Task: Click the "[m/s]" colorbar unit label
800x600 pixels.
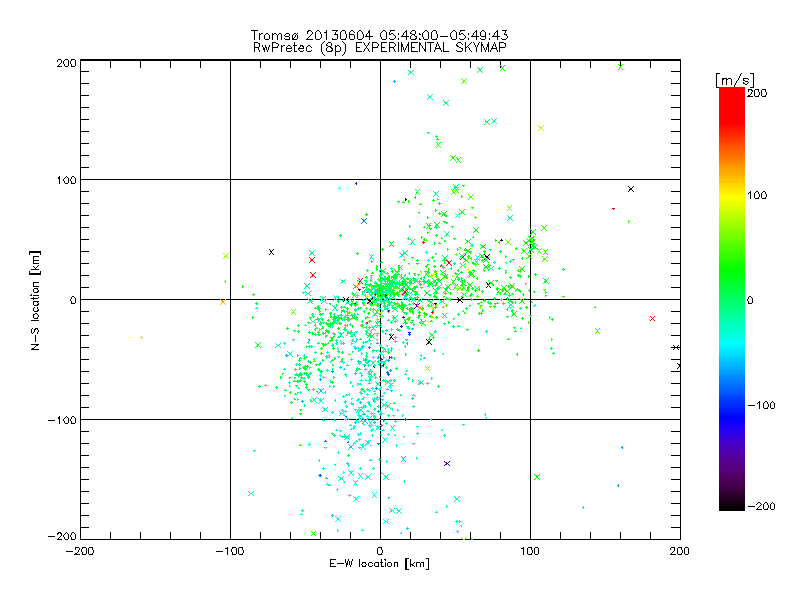Action: 735,80
